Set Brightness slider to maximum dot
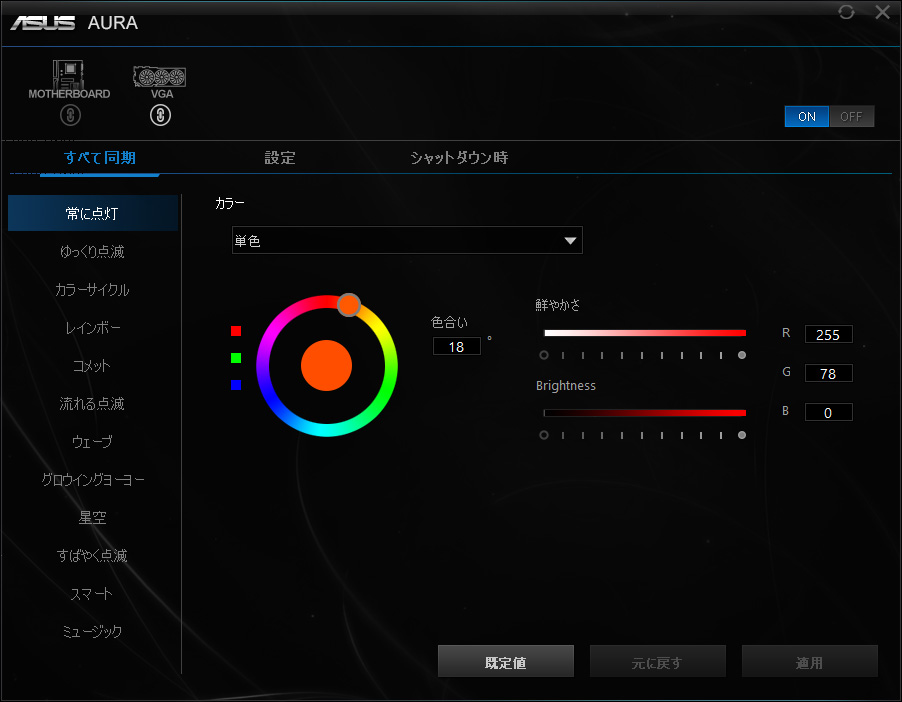 coord(742,435)
